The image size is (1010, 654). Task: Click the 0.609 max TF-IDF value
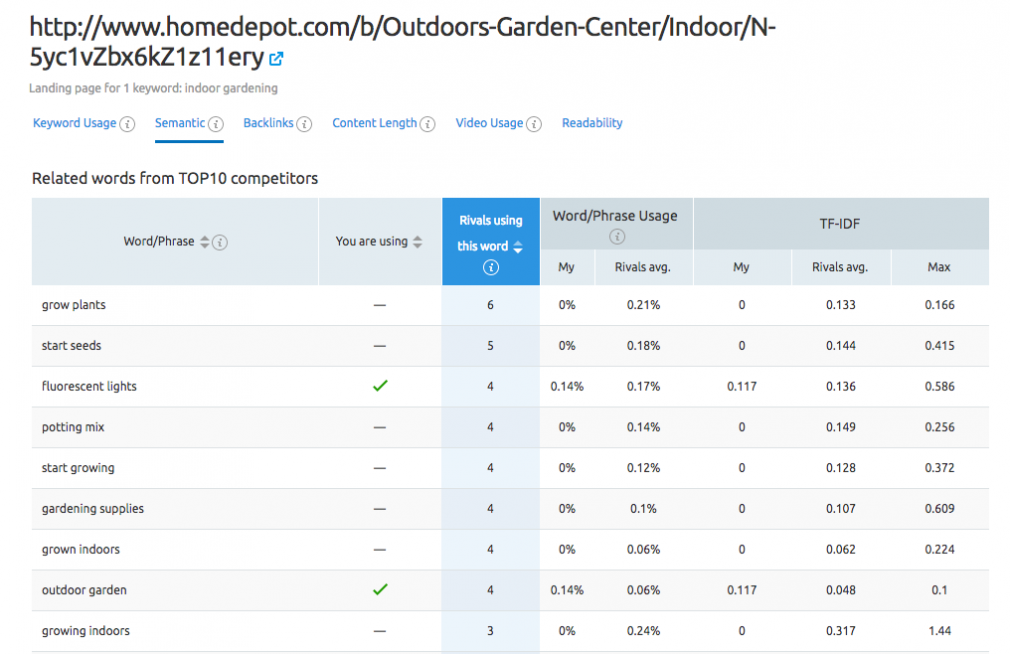click(x=940, y=509)
